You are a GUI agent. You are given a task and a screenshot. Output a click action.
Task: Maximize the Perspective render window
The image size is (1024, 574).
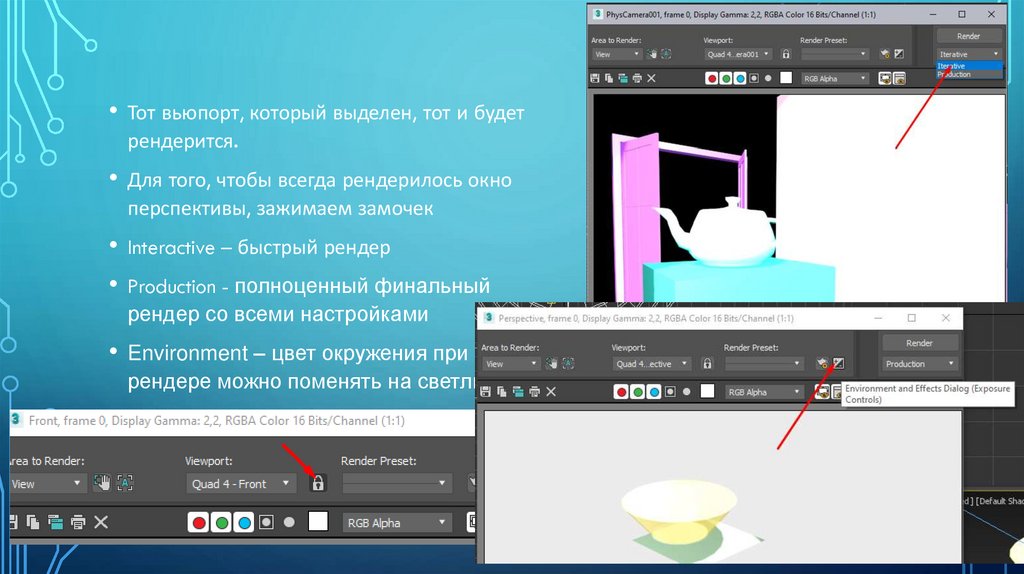pos(912,318)
